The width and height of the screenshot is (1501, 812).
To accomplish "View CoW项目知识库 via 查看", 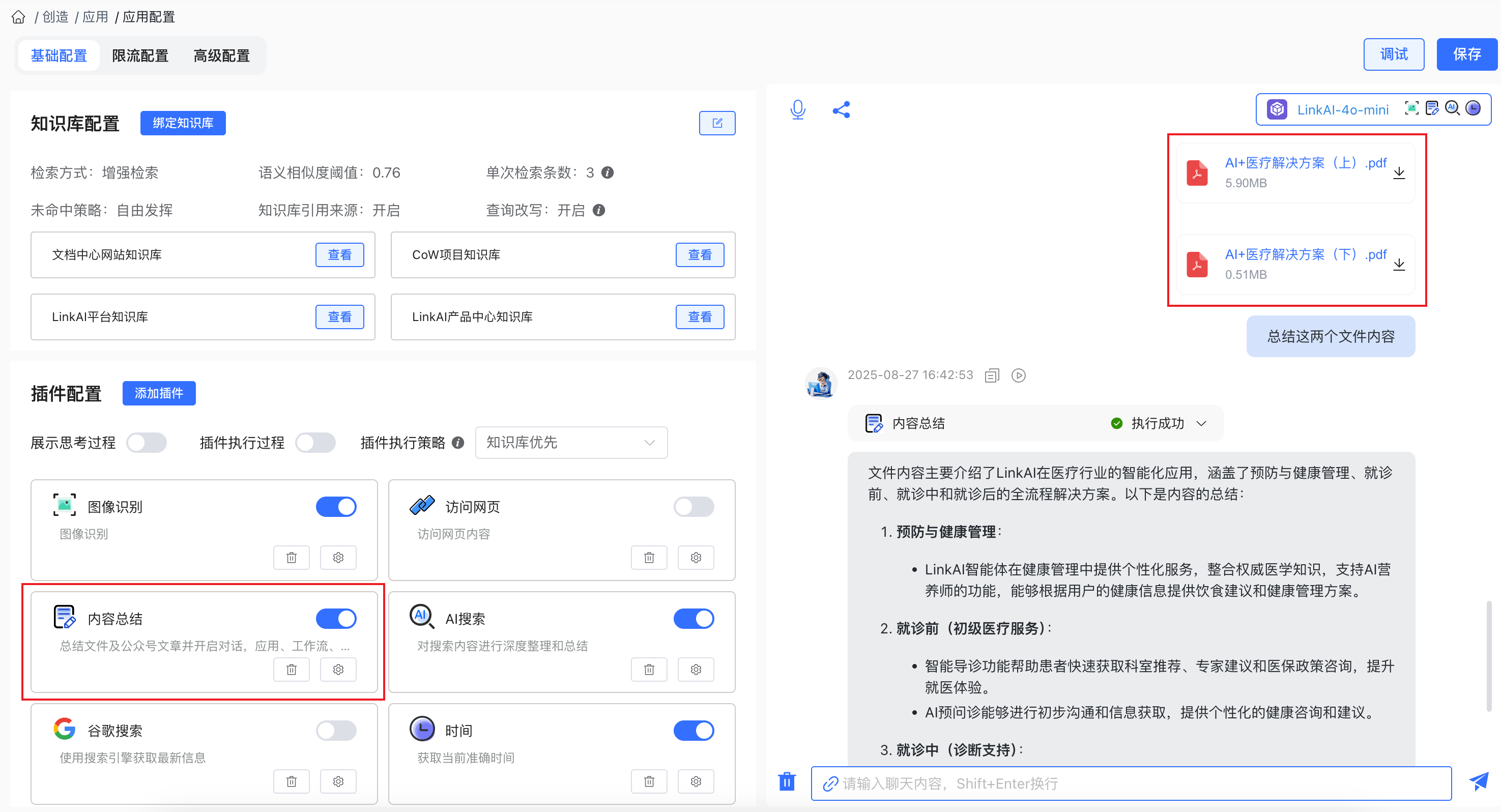I will pyautogui.click(x=700, y=254).
